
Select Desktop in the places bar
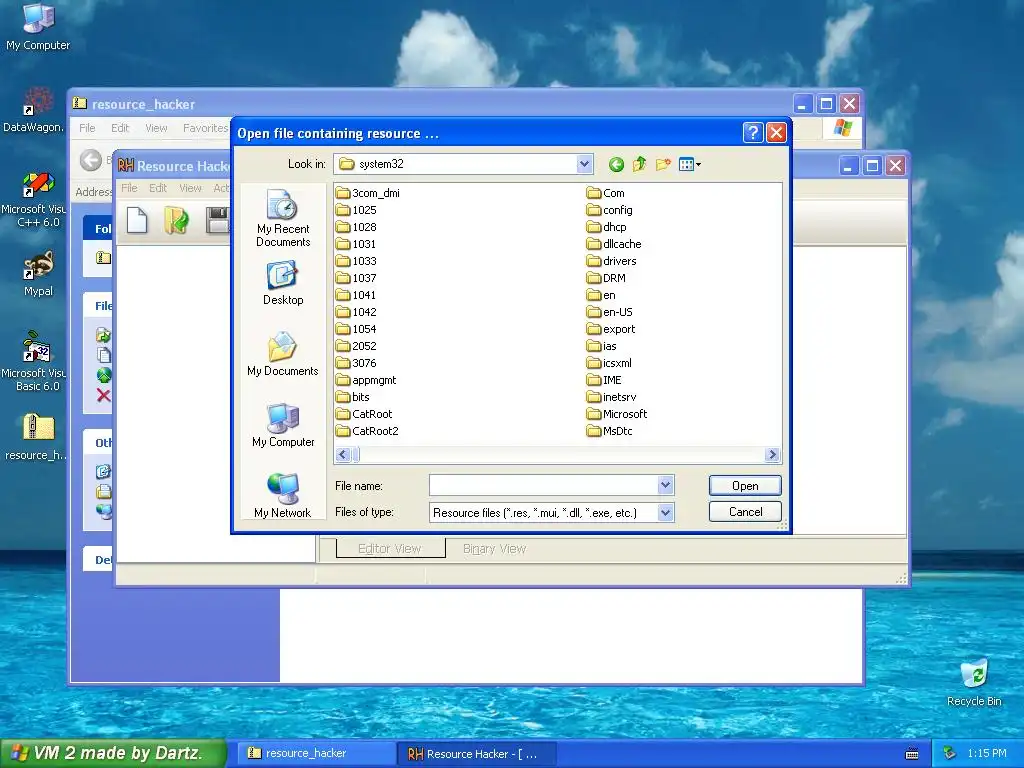pos(283,283)
